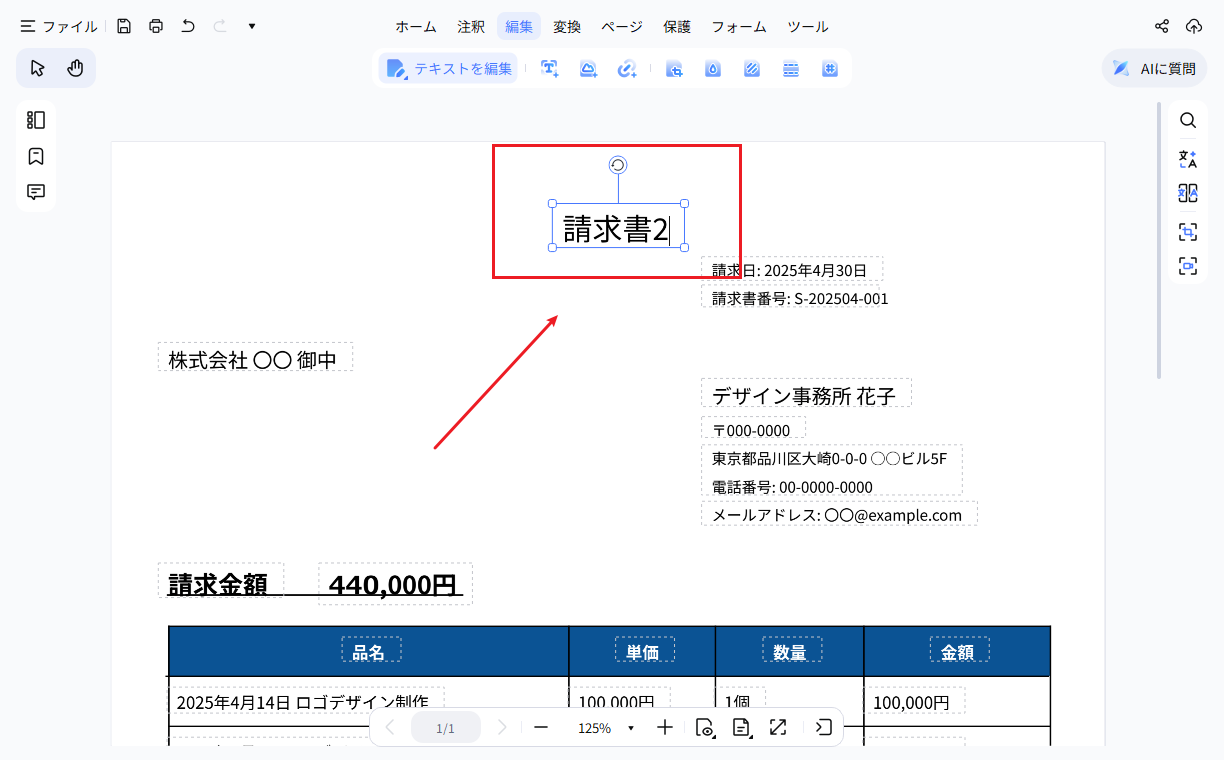
Task: Click the page number field 1/1
Action: click(446, 728)
